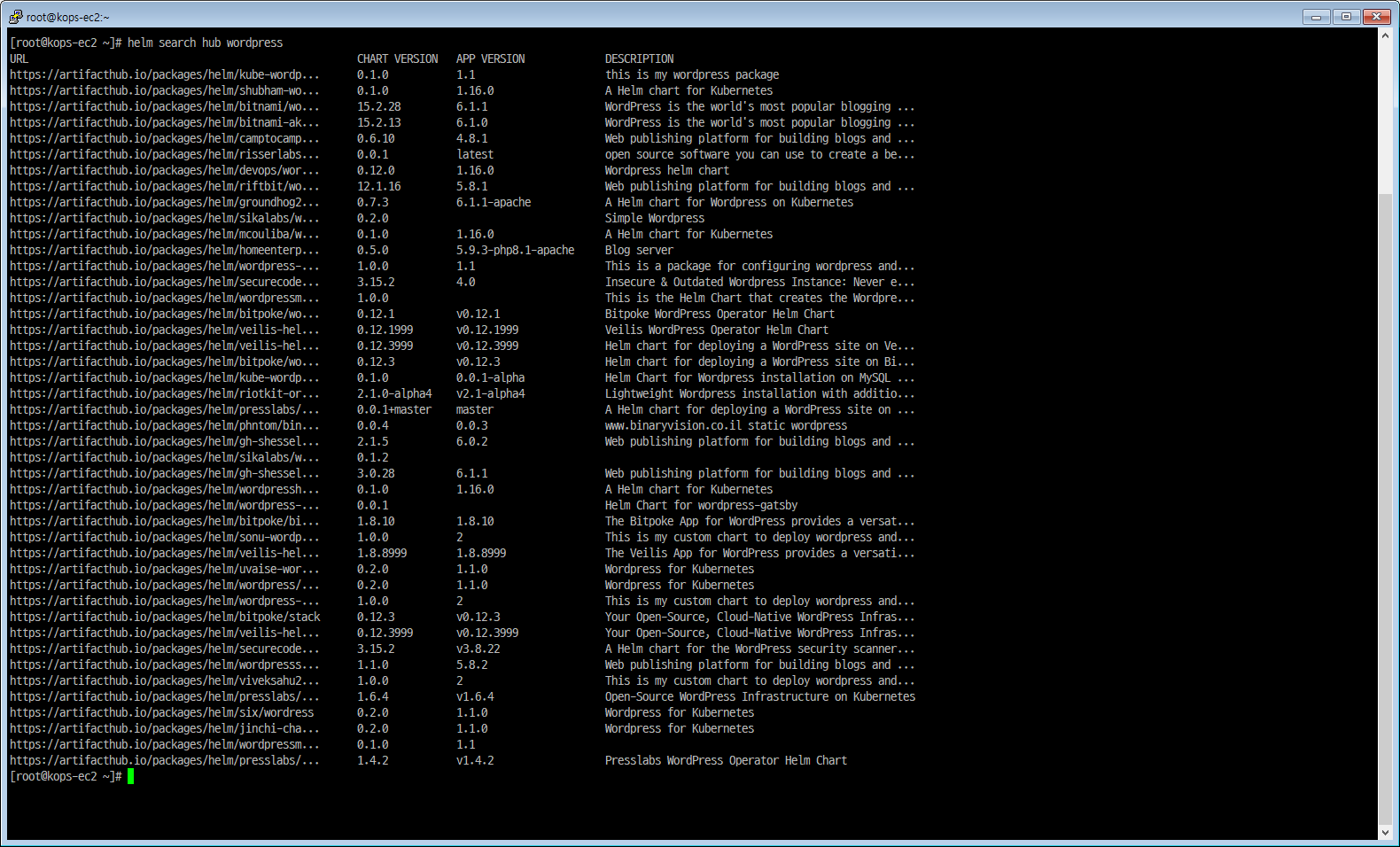Click the 'helm search hub wordpress' command text

tap(205, 43)
